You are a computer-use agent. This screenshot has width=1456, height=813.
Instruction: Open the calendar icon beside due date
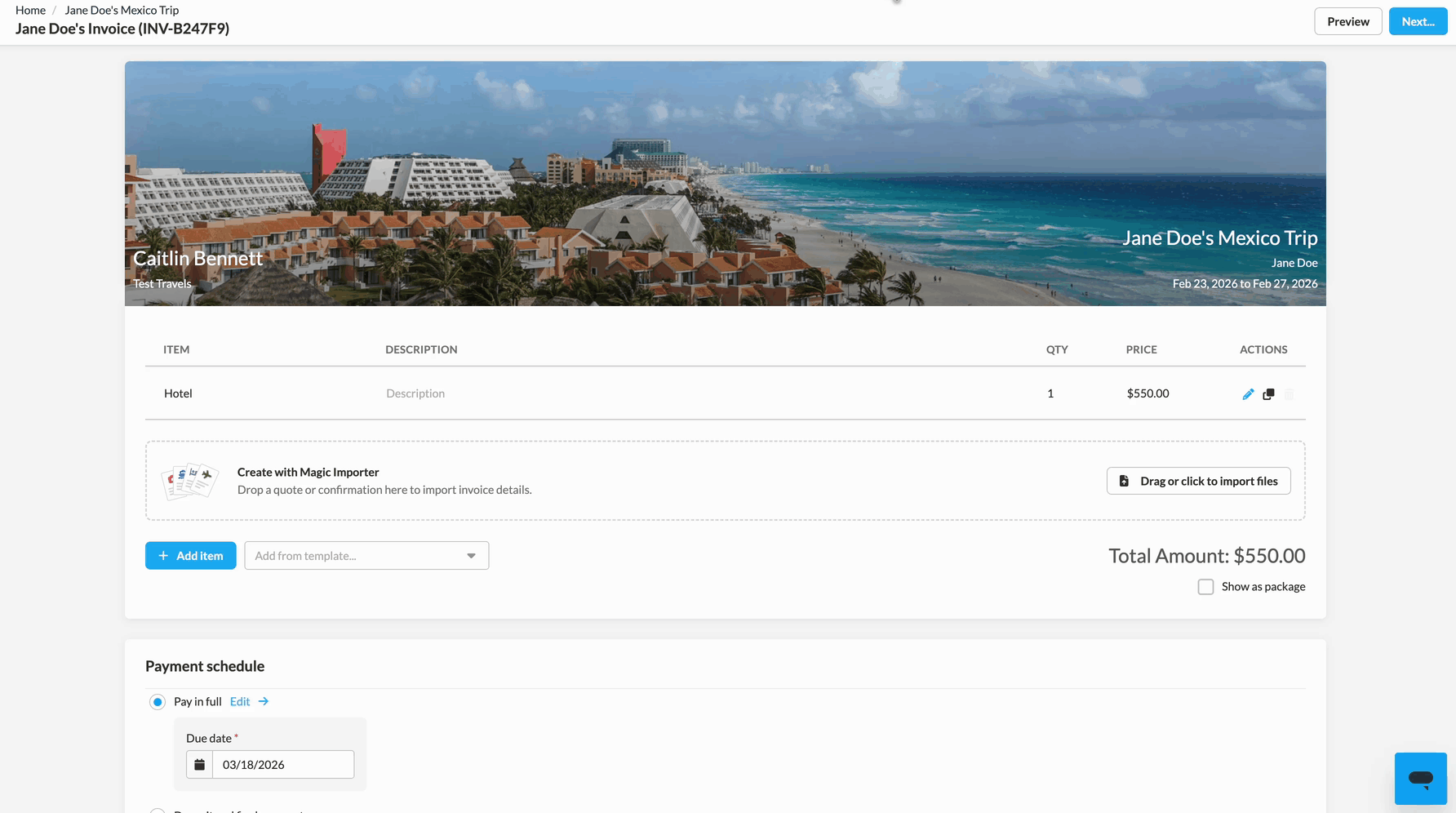click(200, 765)
